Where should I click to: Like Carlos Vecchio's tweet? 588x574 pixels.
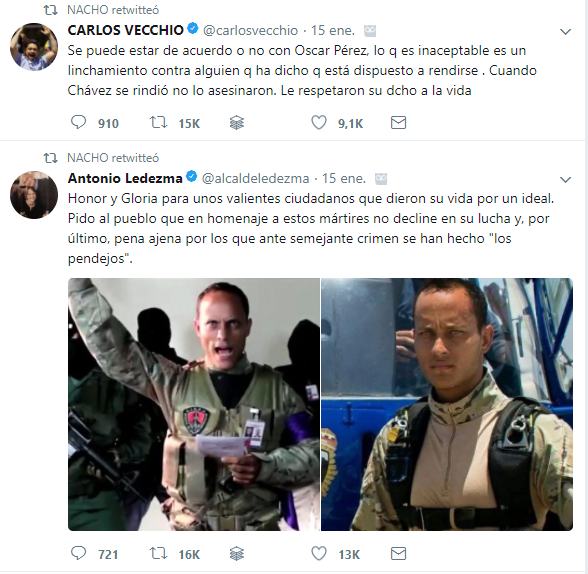point(319,123)
